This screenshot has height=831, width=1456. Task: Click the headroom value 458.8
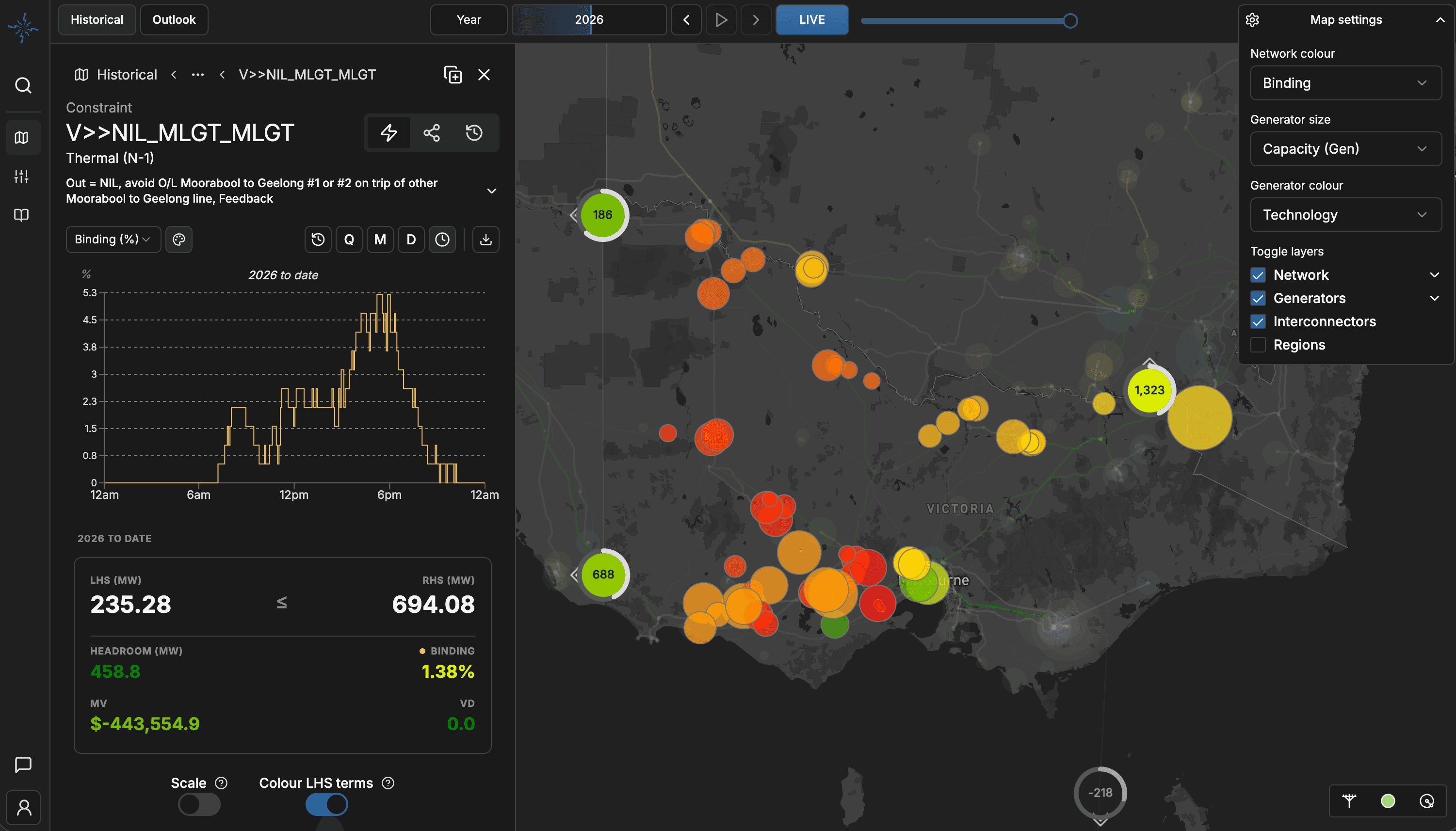click(x=115, y=672)
